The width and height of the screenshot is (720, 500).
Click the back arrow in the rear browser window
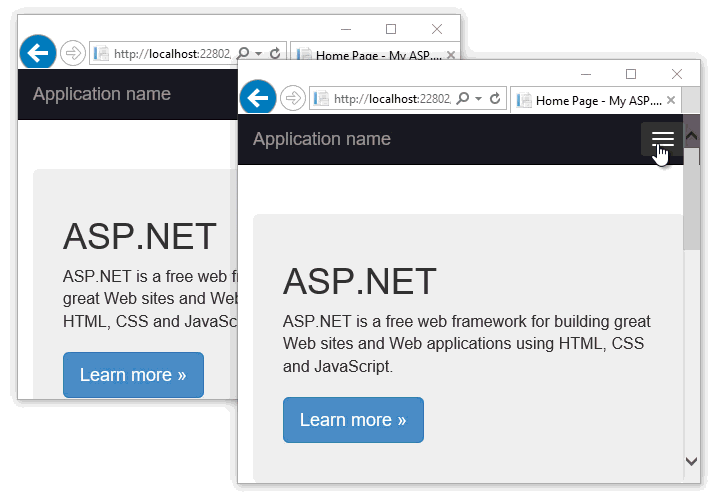(x=37, y=52)
